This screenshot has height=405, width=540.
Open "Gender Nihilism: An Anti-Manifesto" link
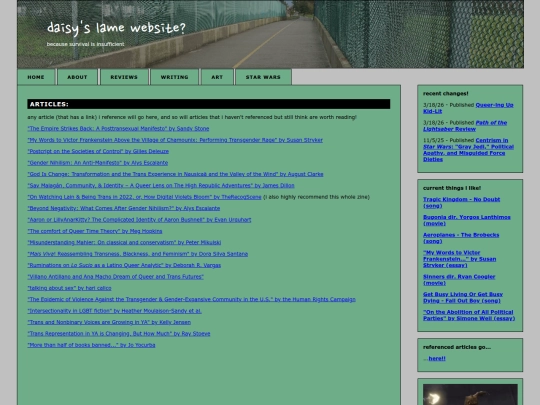click(x=98, y=163)
